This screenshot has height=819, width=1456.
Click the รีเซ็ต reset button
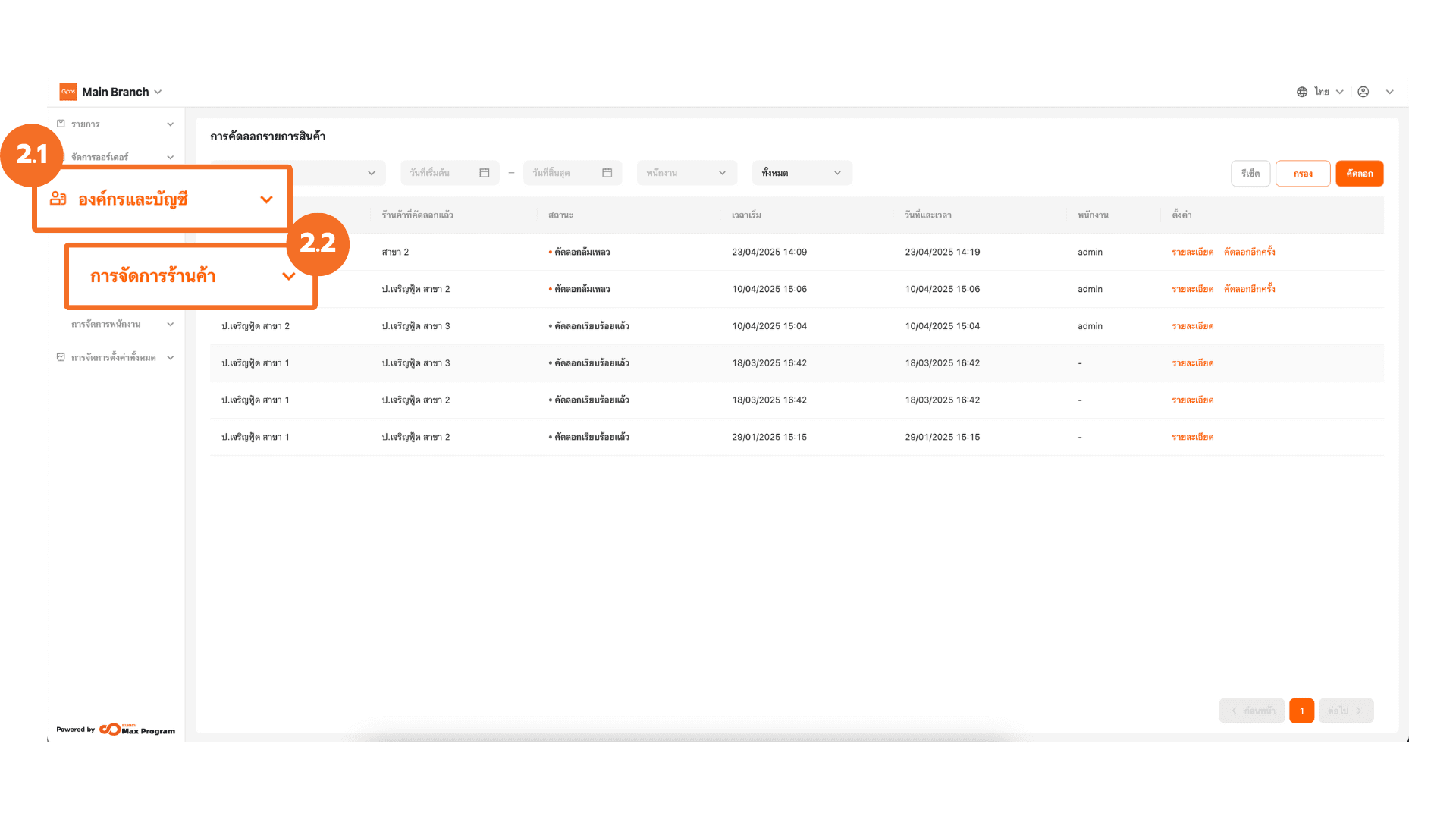pyautogui.click(x=1250, y=174)
